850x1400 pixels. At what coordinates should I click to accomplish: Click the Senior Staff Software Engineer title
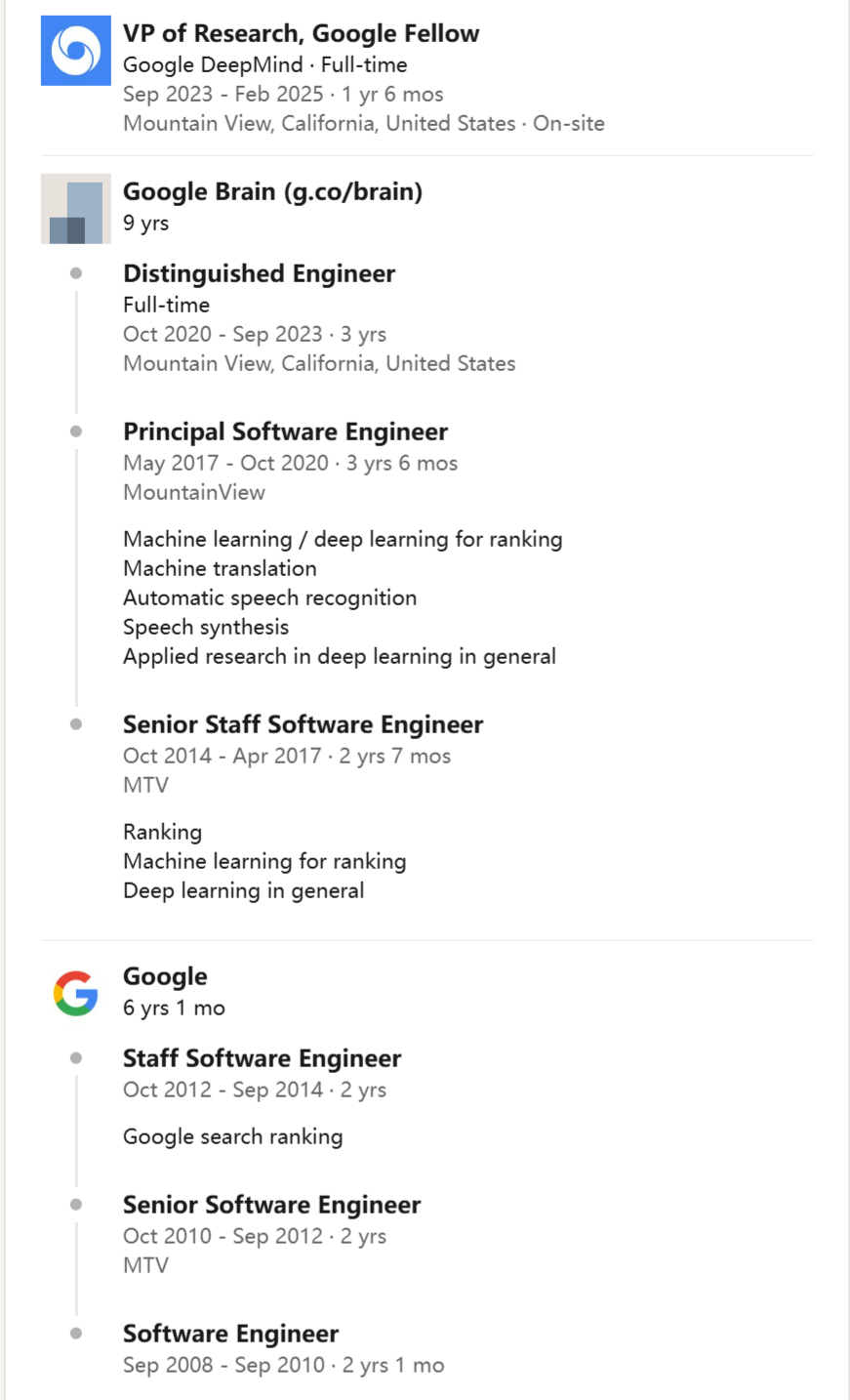tap(303, 724)
